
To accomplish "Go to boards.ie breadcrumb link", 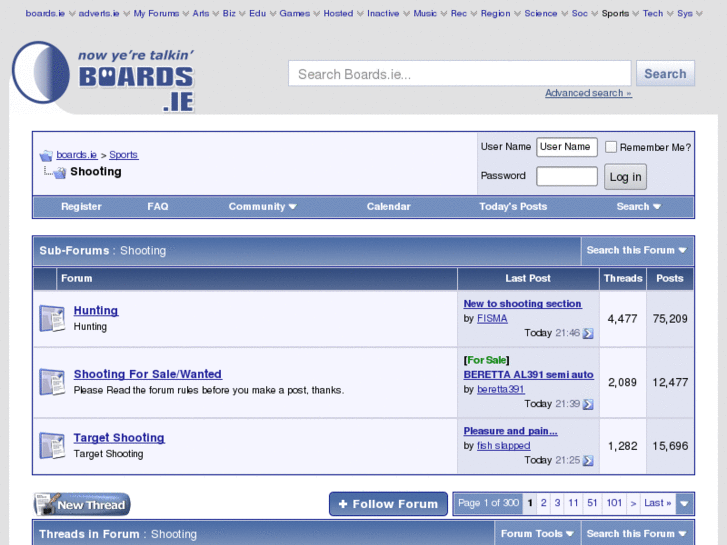I will [x=77, y=154].
